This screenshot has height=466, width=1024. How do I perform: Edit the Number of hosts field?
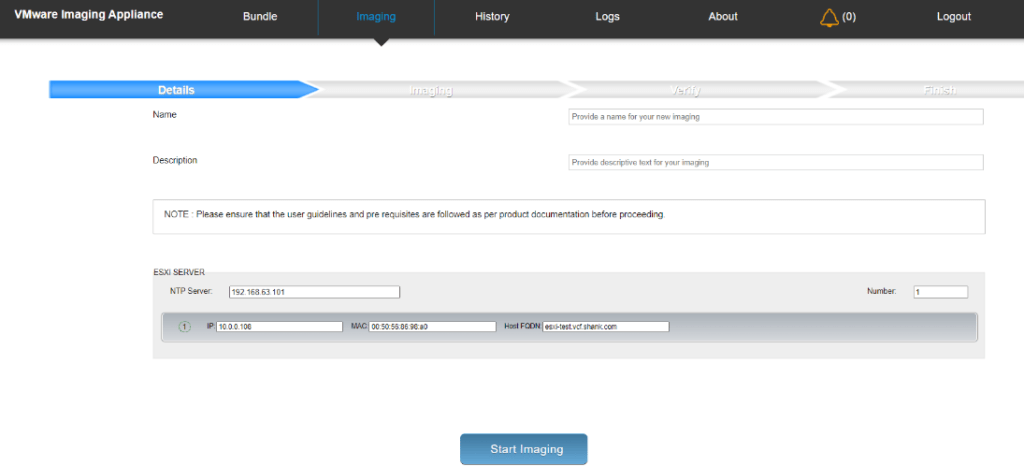click(x=940, y=292)
